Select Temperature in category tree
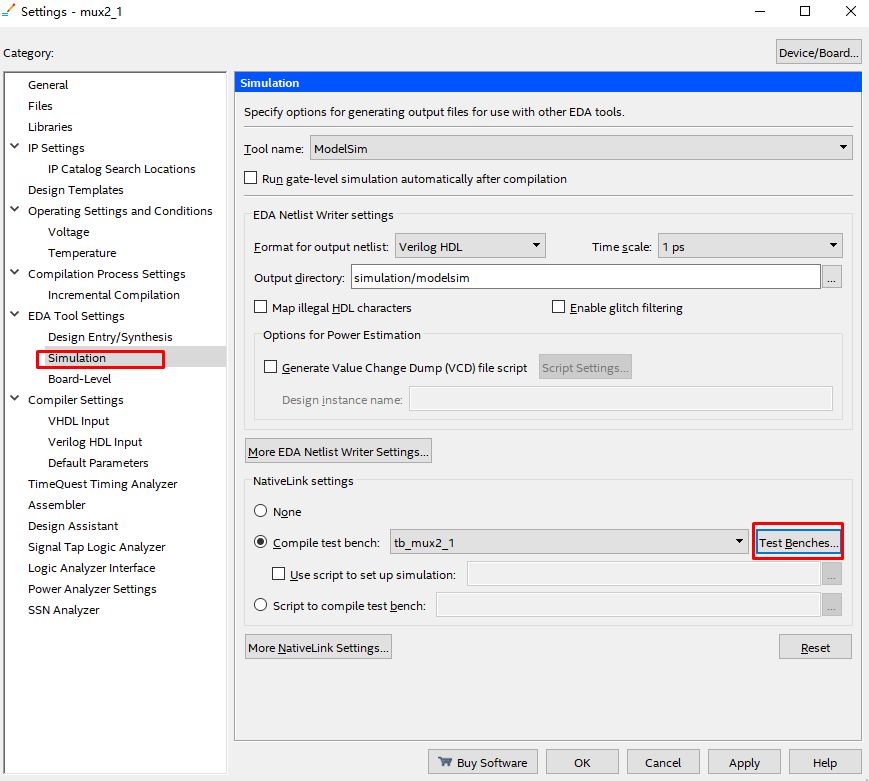The height and width of the screenshot is (781, 869). point(82,253)
